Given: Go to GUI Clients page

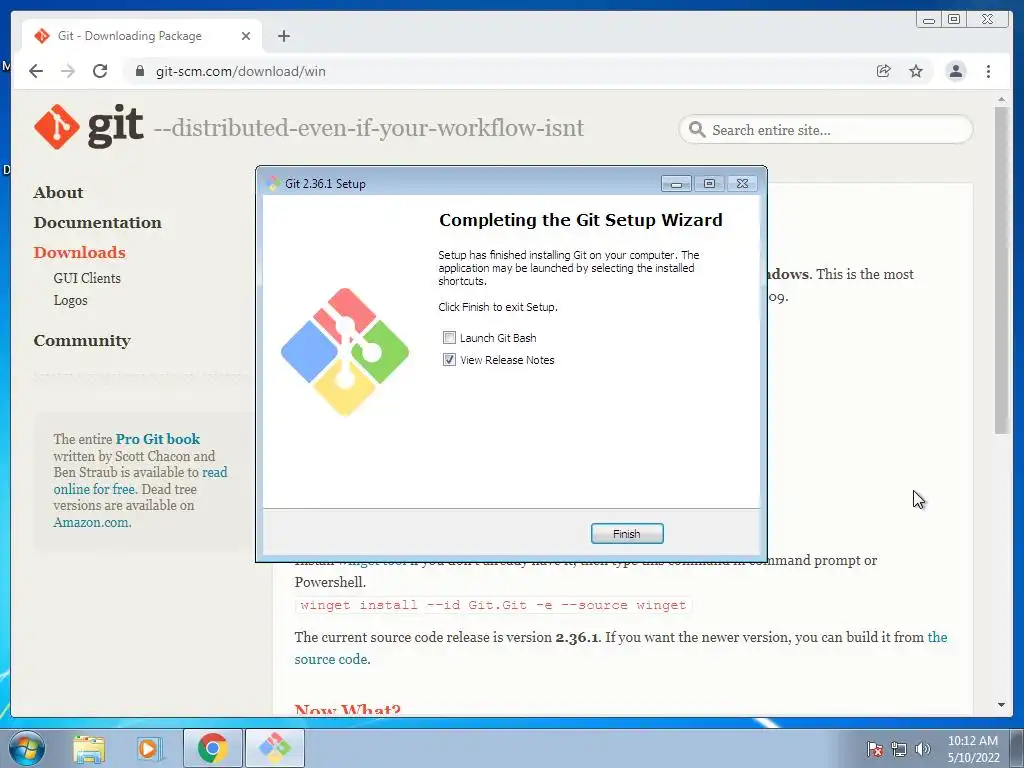Looking at the screenshot, I should pyautogui.click(x=87, y=278).
